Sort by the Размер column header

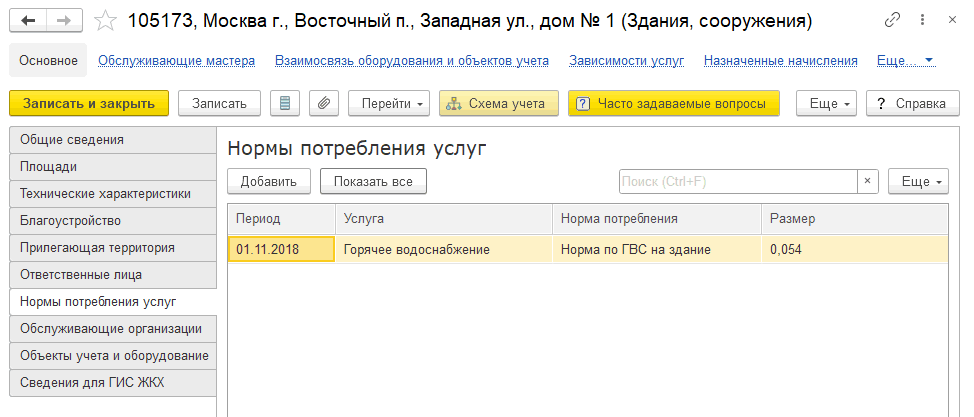point(855,219)
